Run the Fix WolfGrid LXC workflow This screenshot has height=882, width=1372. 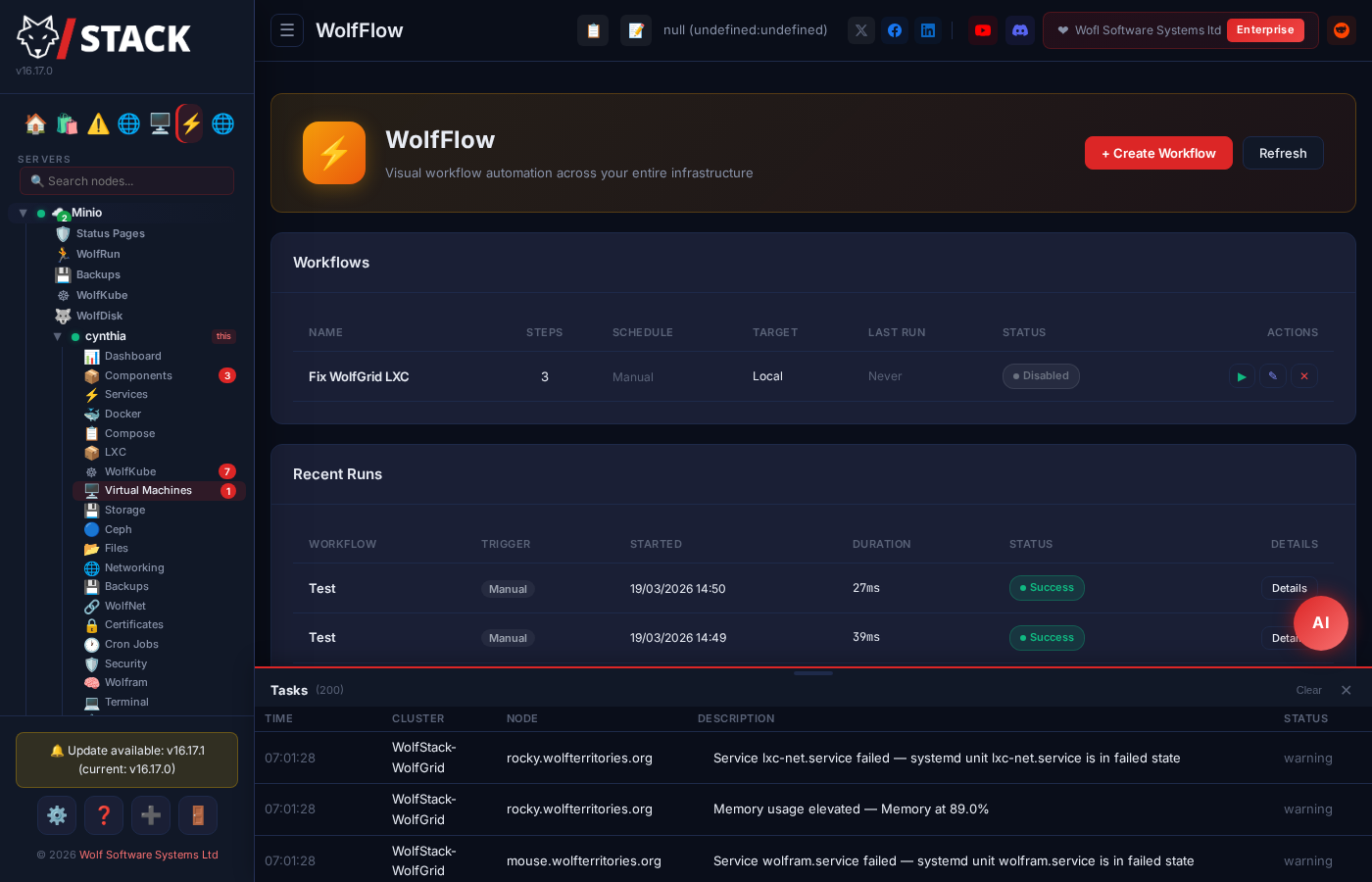[1242, 376]
